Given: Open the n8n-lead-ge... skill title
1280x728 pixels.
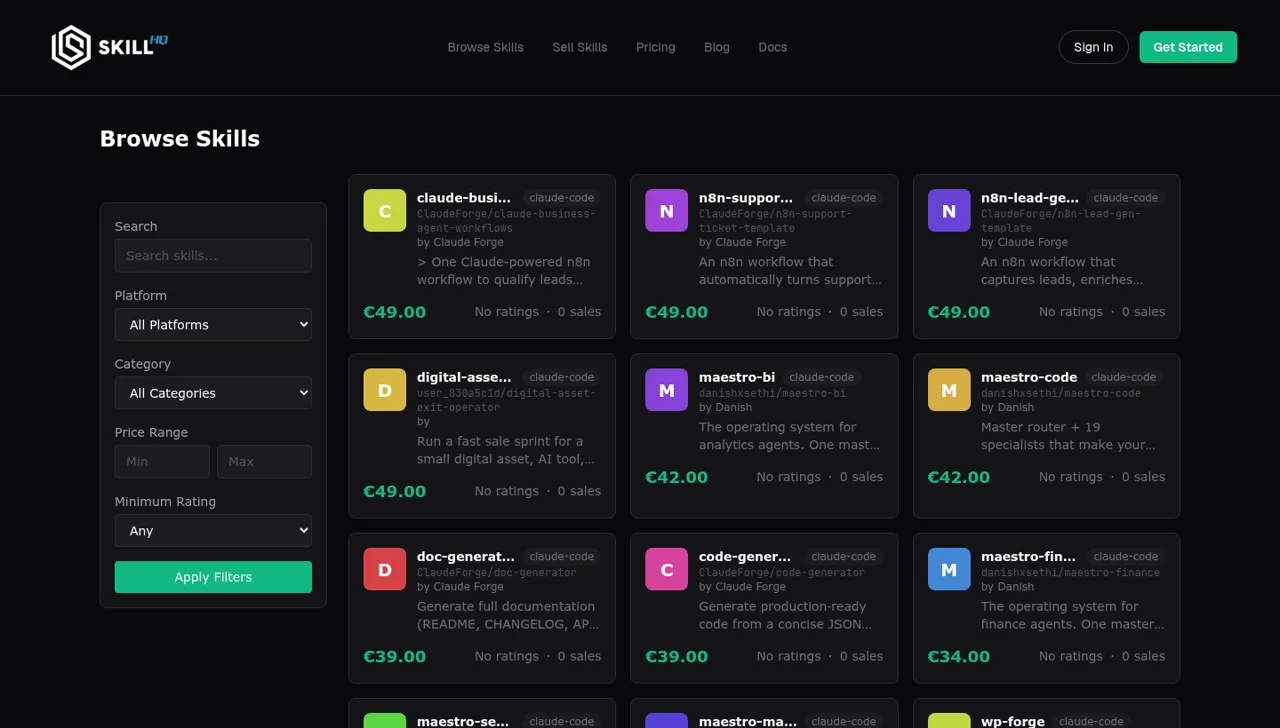Looking at the screenshot, I should 1030,198.
